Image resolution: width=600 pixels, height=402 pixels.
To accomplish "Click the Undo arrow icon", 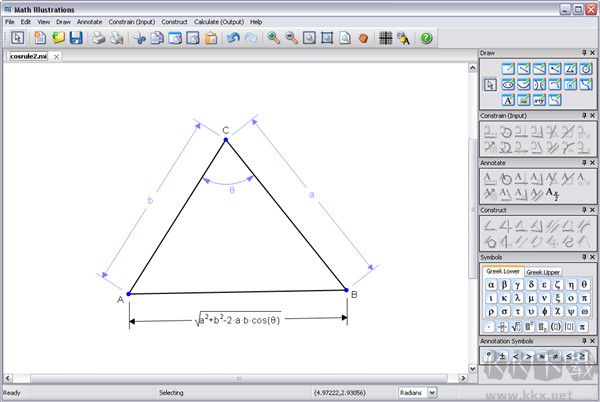I will pos(232,38).
